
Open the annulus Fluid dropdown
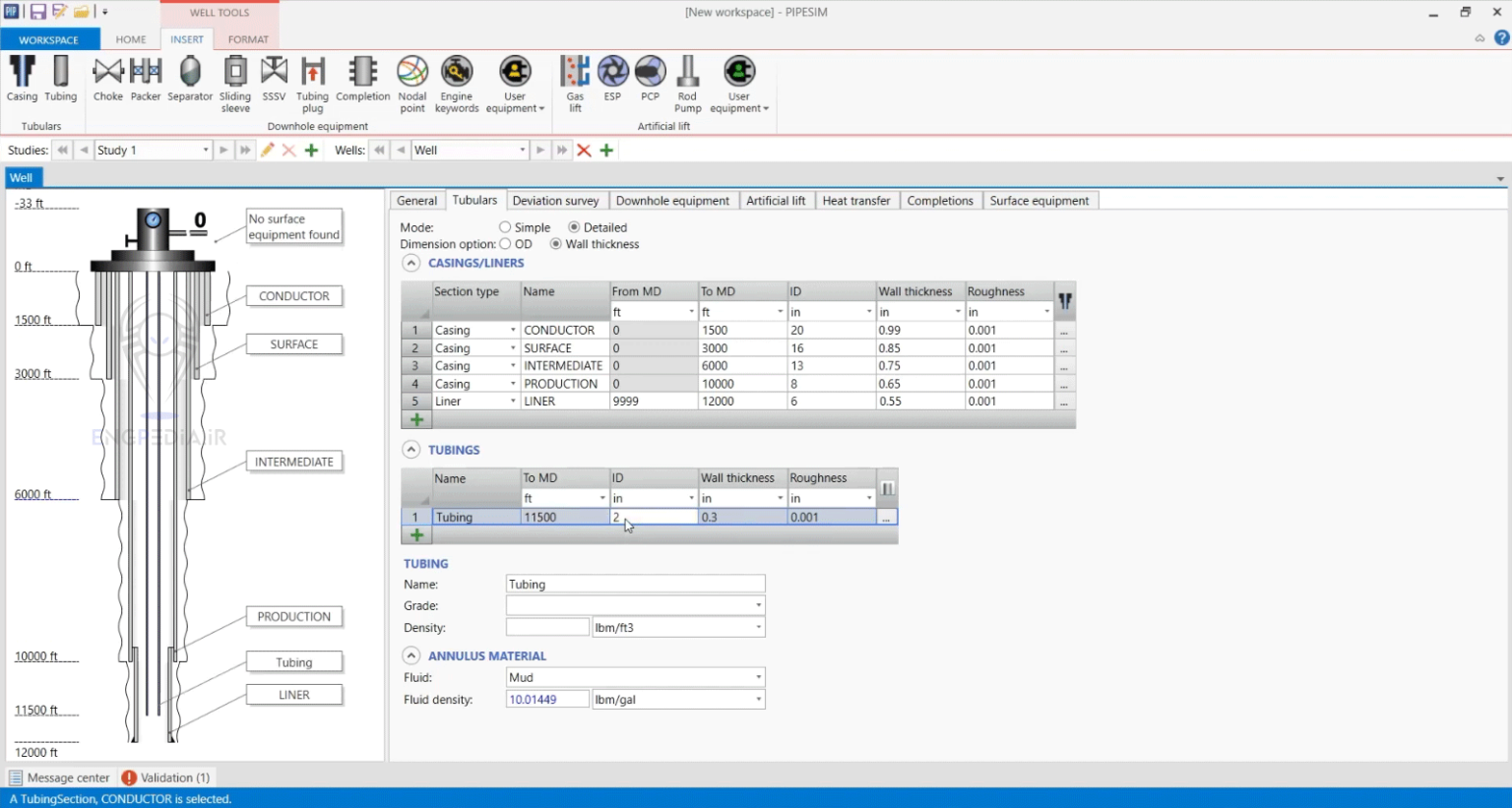[x=757, y=677]
